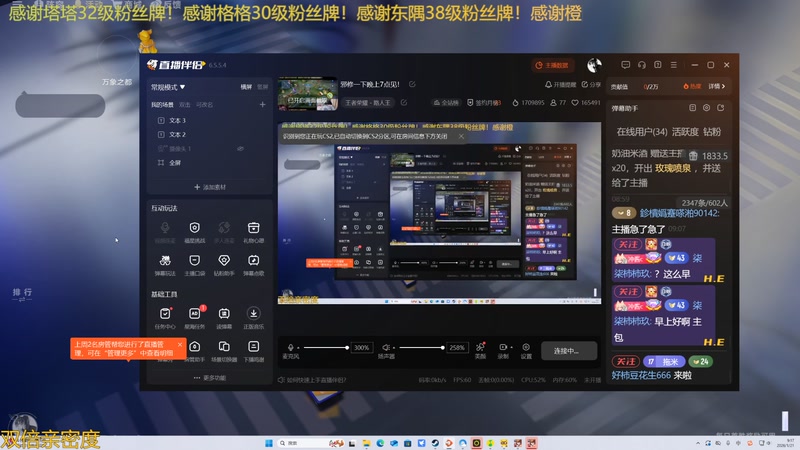Adjust the speaker volume slider
800x450 pixels.
click(421, 348)
